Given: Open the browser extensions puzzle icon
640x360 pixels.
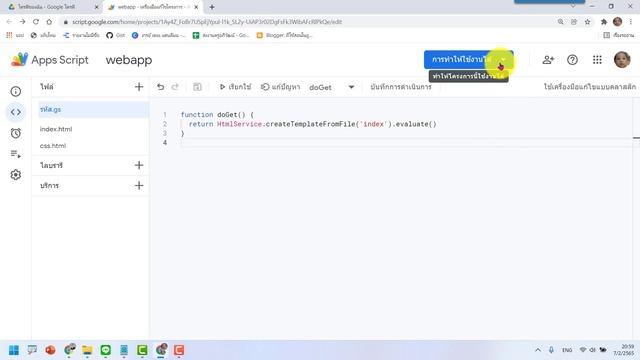Looking at the screenshot, I should click(604, 22).
